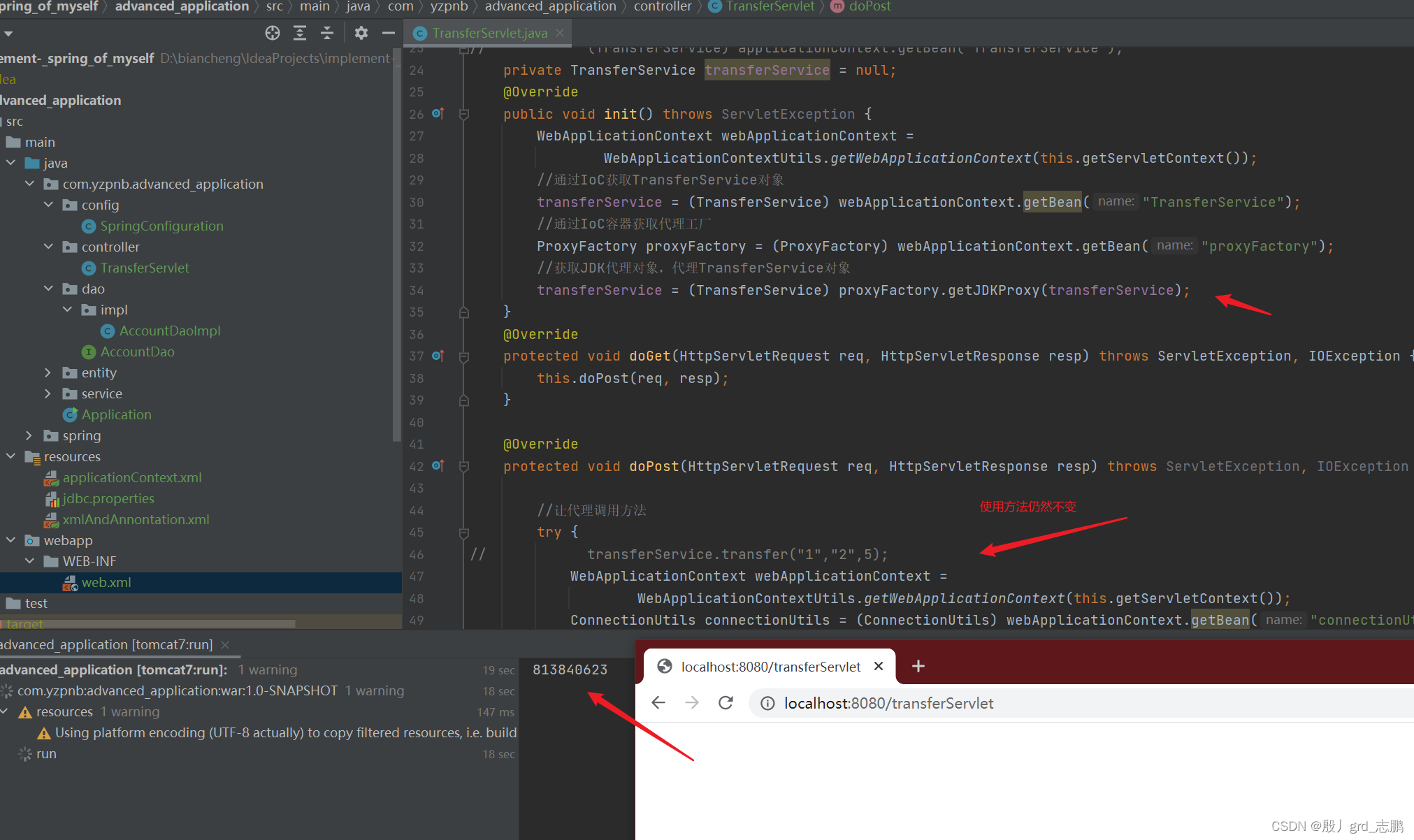Reload the browser page
Screen dimensions: 1414x840
click(726, 703)
